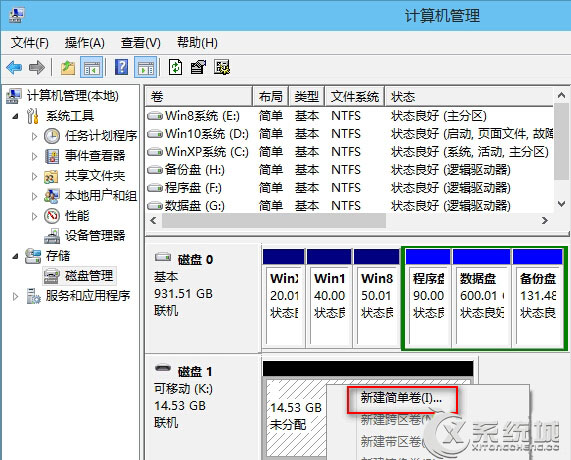Select the 程序盘 (F:) volume row
The height and width of the screenshot is (460, 571).
click(350, 188)
